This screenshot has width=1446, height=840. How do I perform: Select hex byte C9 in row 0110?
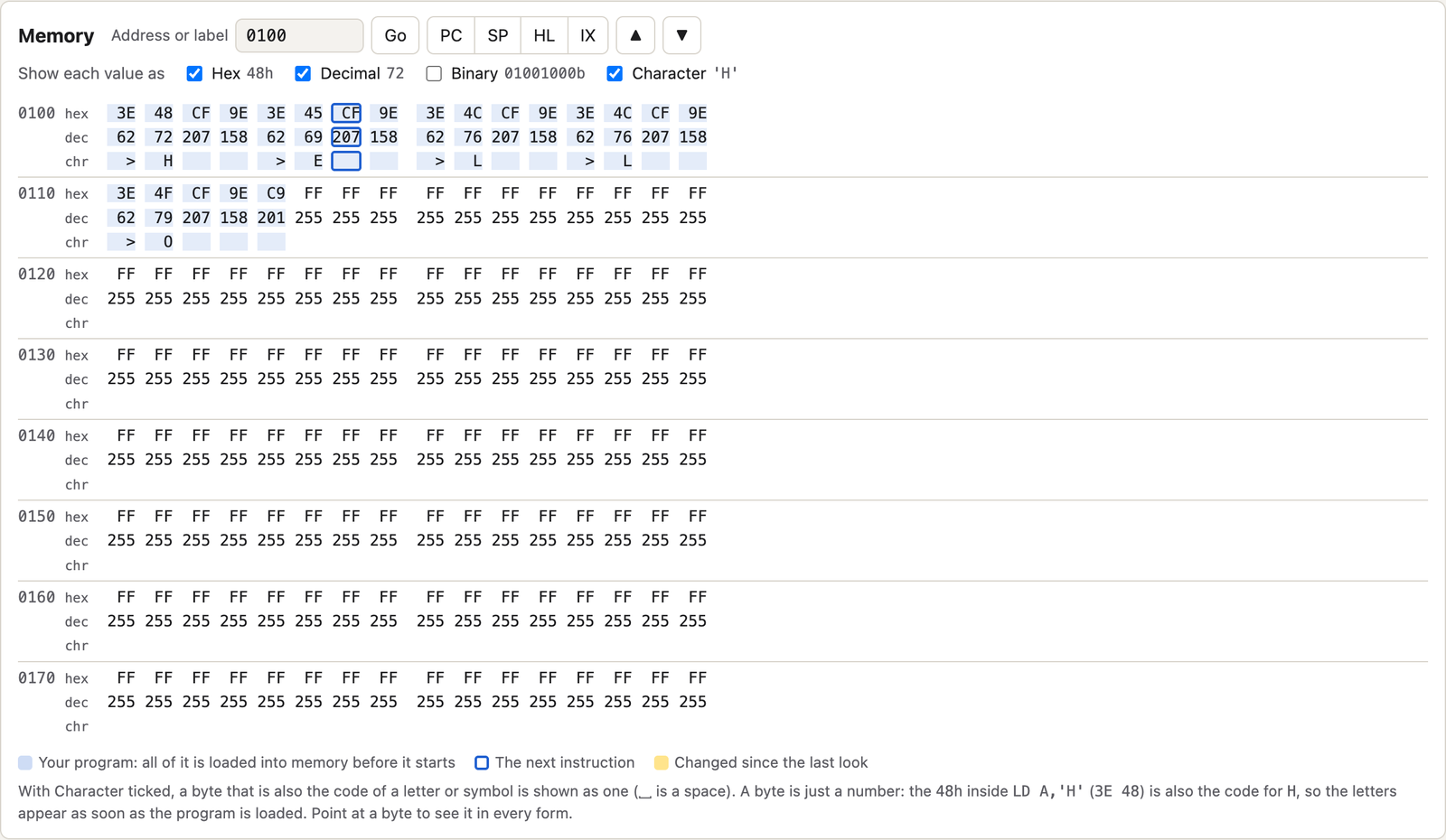(271, 193)
